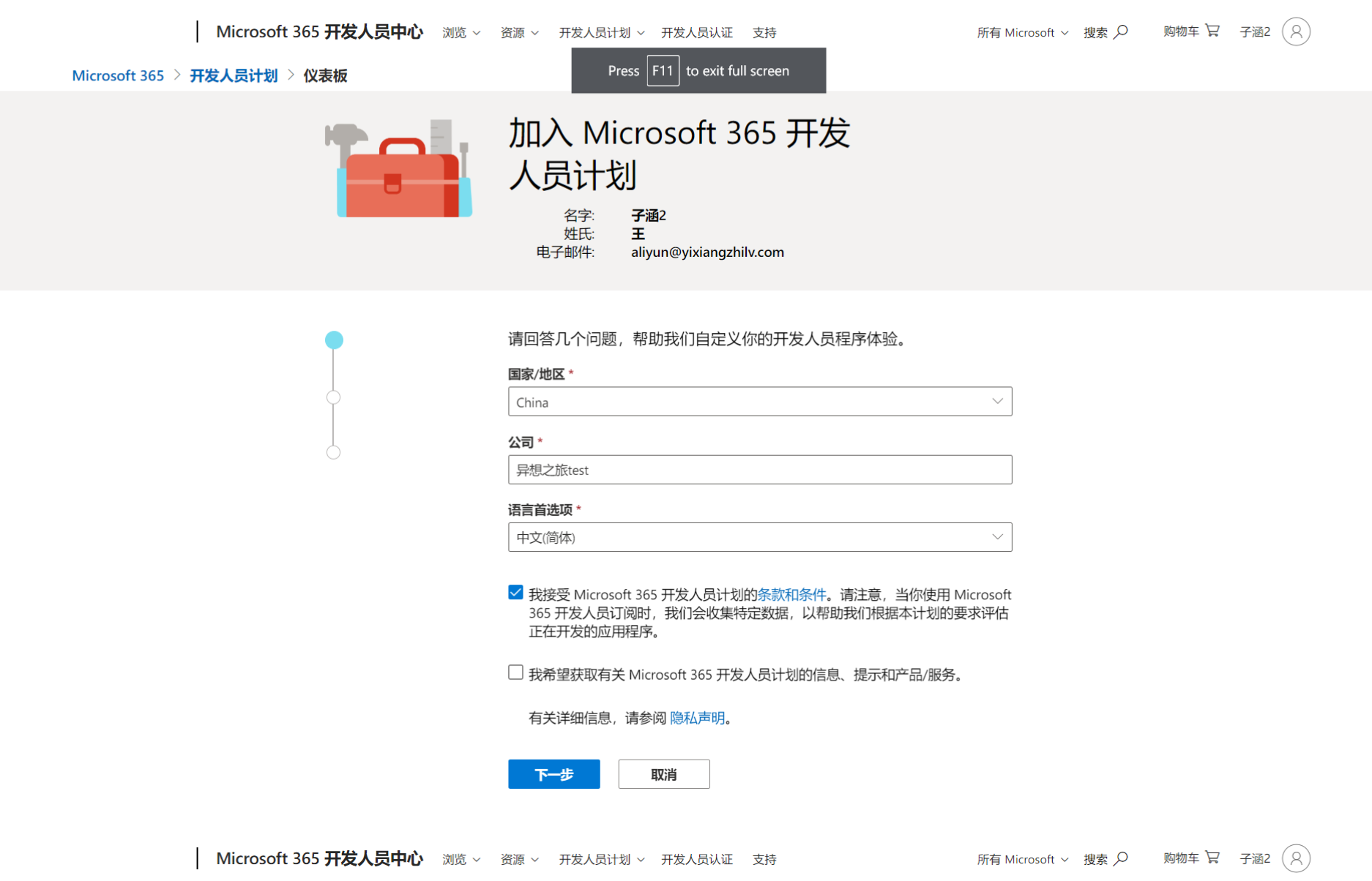The width and height of the screenshot is (1372, 881).
Task: Open the shopping cart icon in top header
Action: coord(1212,31)
